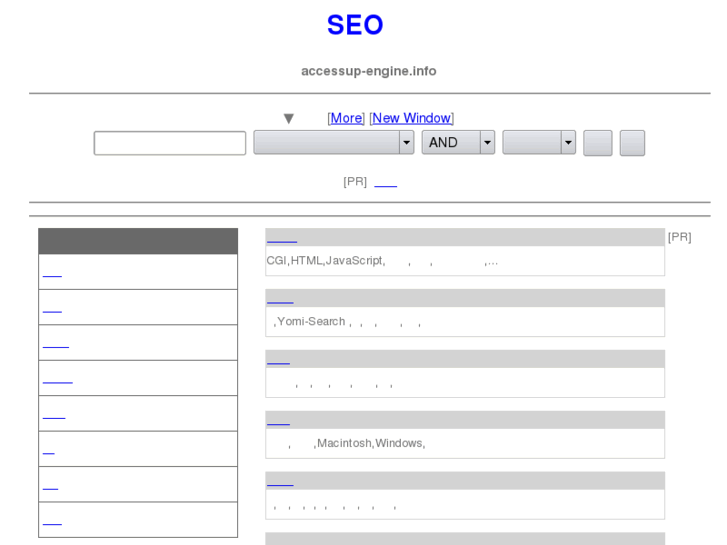Open heading link above CGI,HTML,JavaScript entry
This screenshot has height=545, width=727.
[x=282, y=238]
